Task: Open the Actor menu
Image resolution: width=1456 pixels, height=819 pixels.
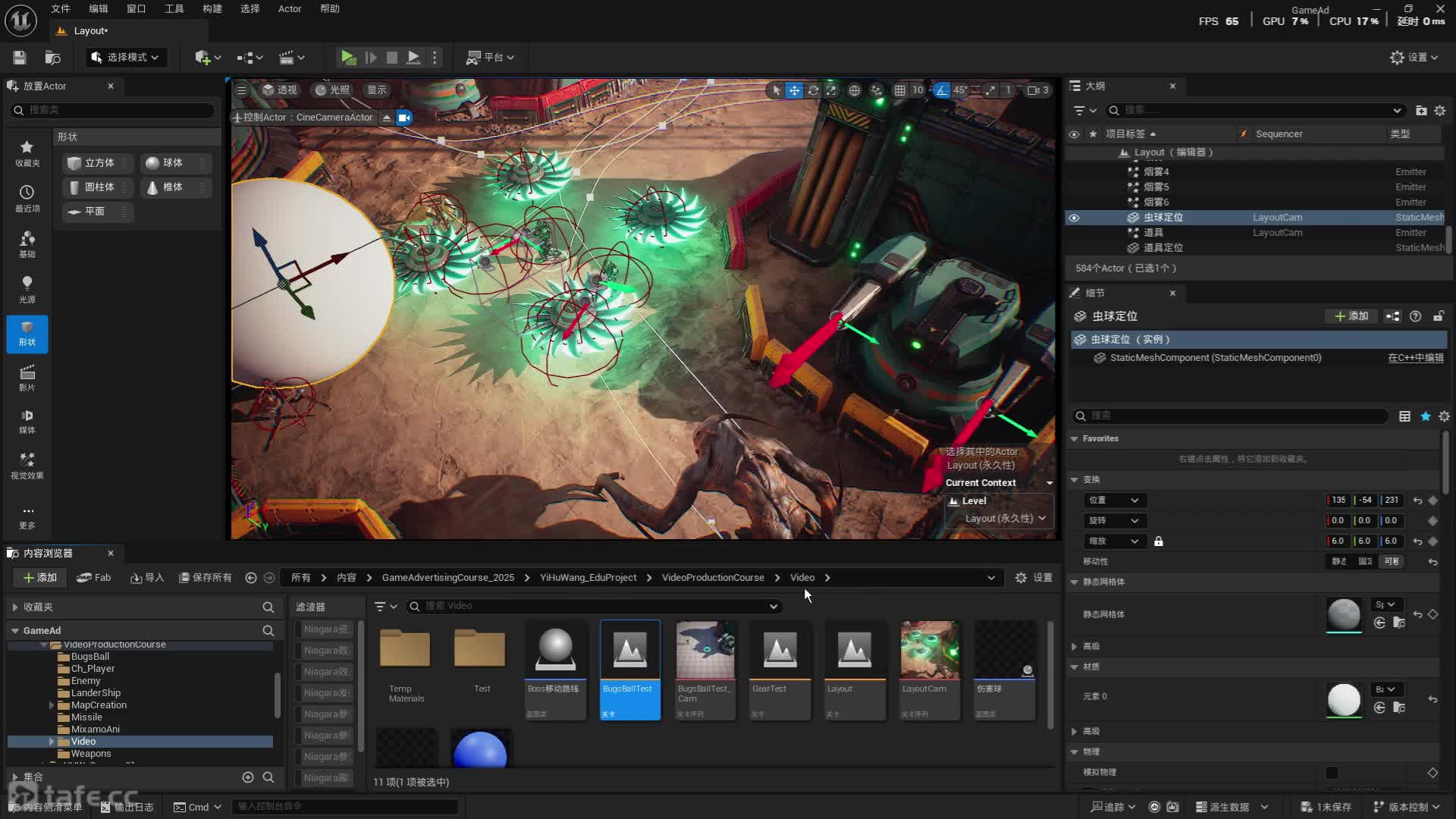Action: point(289,9)
